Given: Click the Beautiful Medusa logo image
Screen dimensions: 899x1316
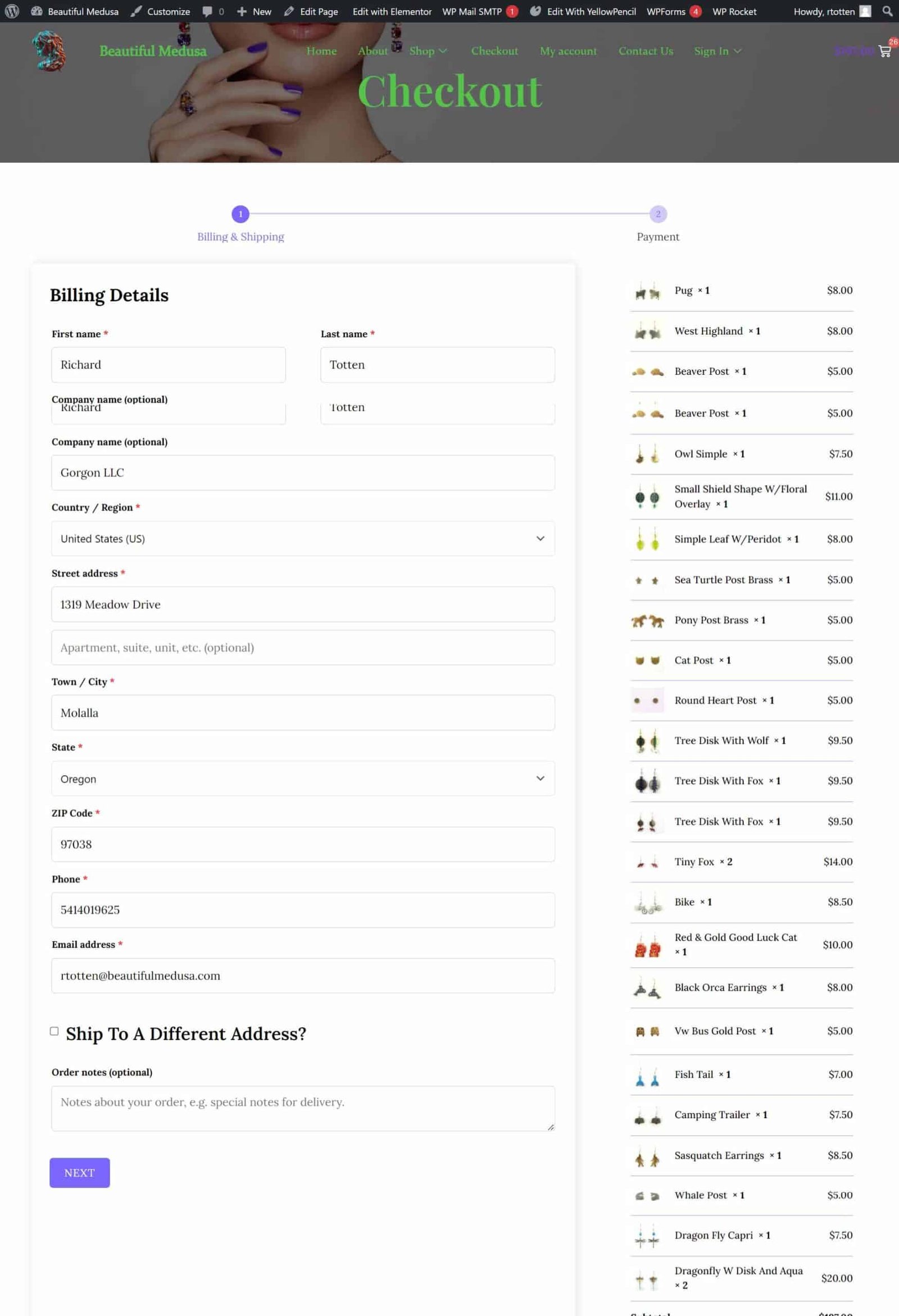Looking at the screenshot, I should tap(49, 51).
